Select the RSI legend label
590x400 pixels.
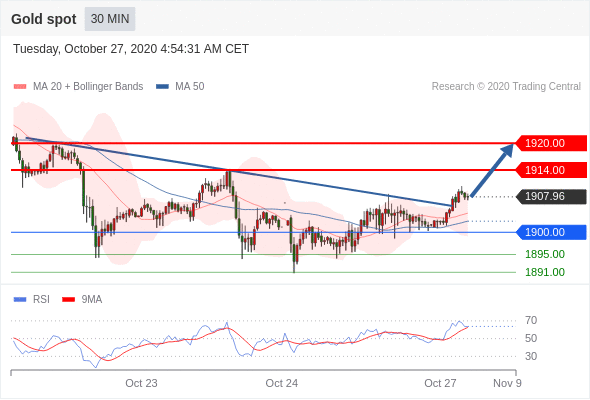click(x=41, y=300)
